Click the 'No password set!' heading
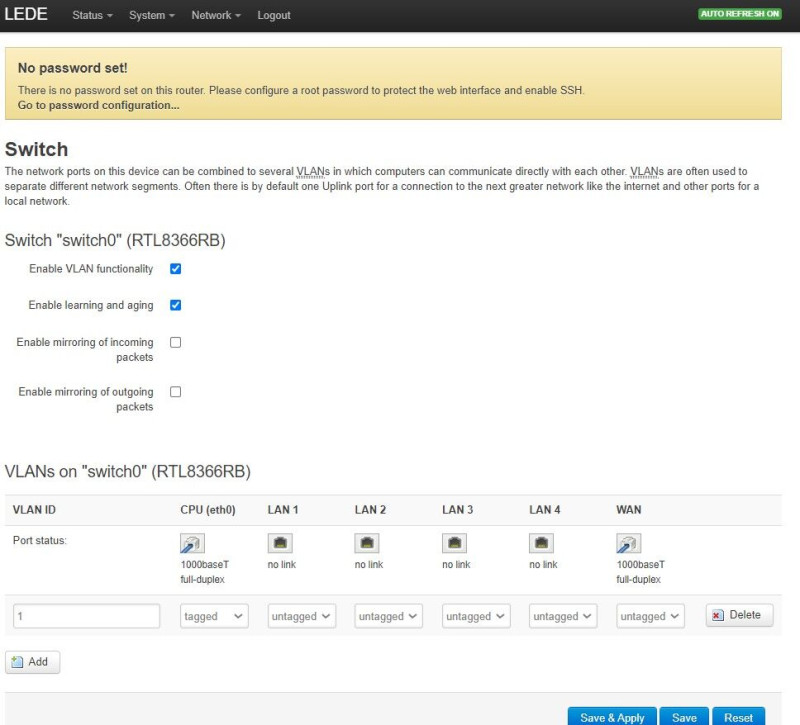 72,68
